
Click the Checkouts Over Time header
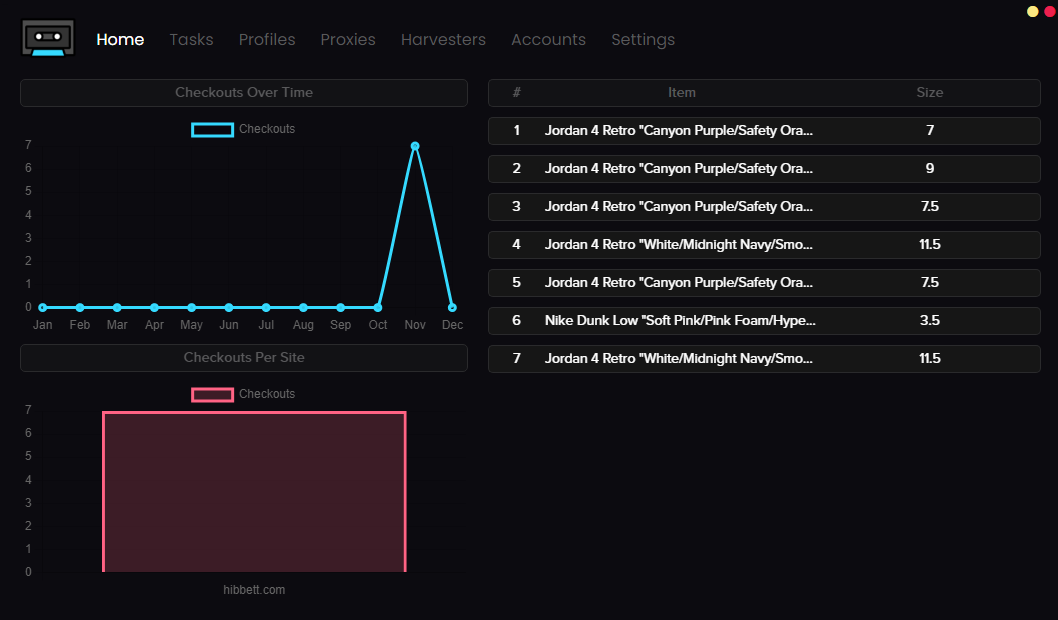[x=244, y=93]
